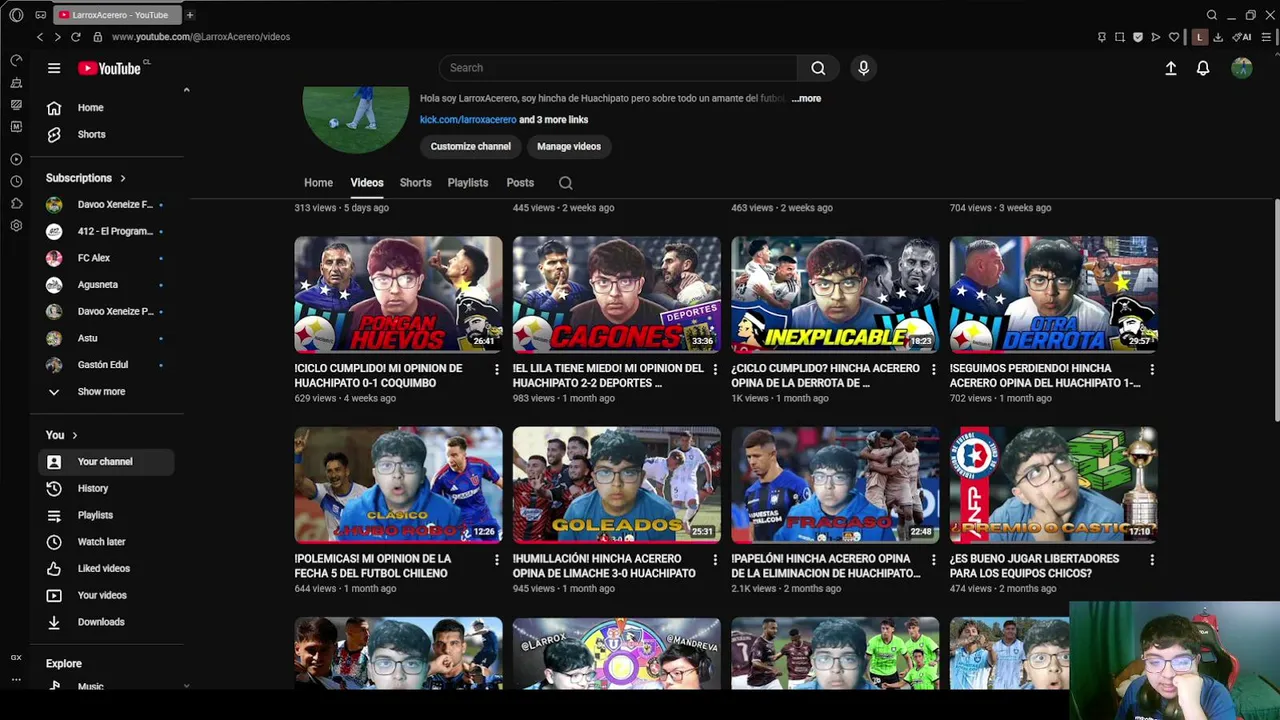
Task: Go to Shorts in sidebar
Action: point(106,134)
